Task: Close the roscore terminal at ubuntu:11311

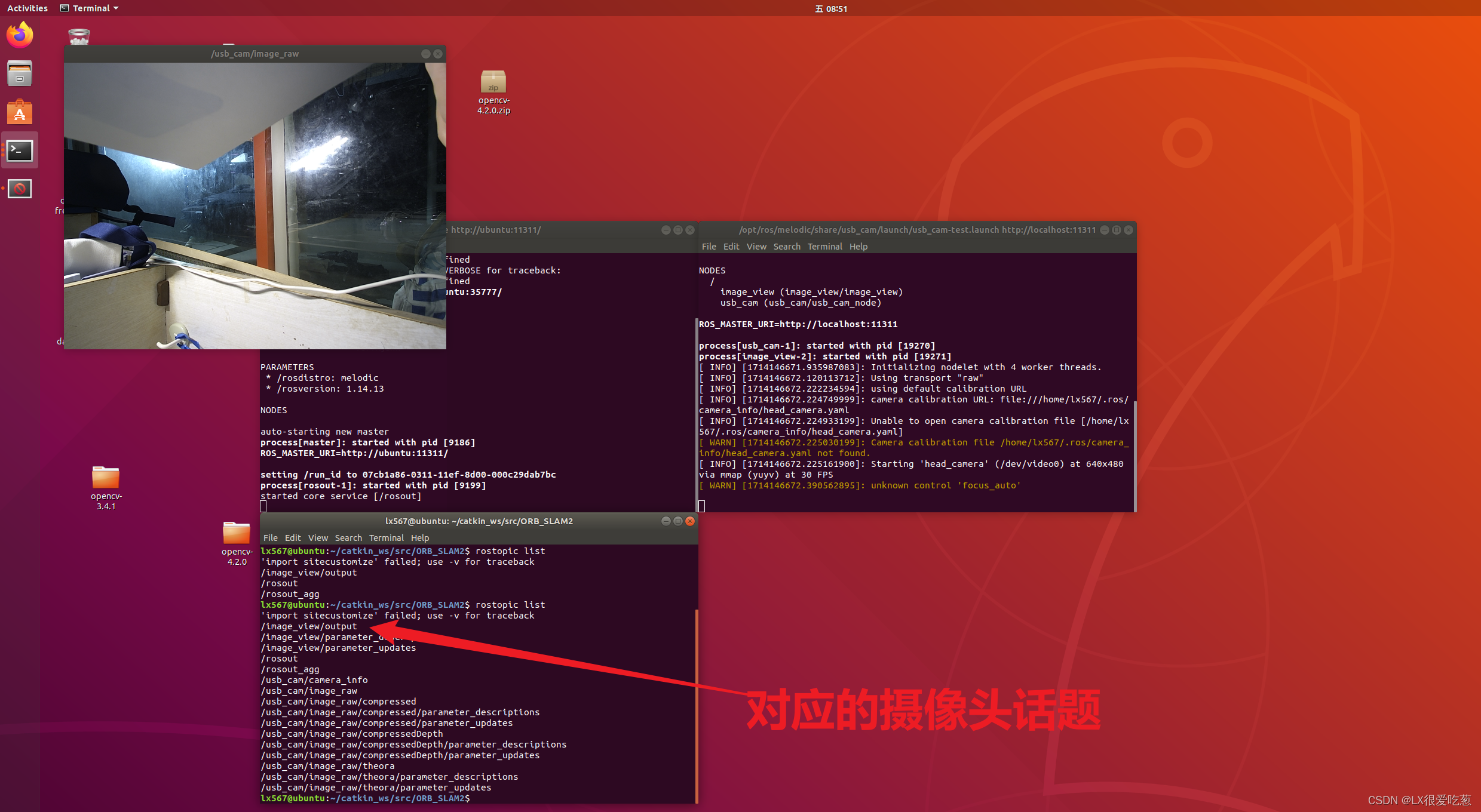Action: pyautogui.click(x=690, y=230)
